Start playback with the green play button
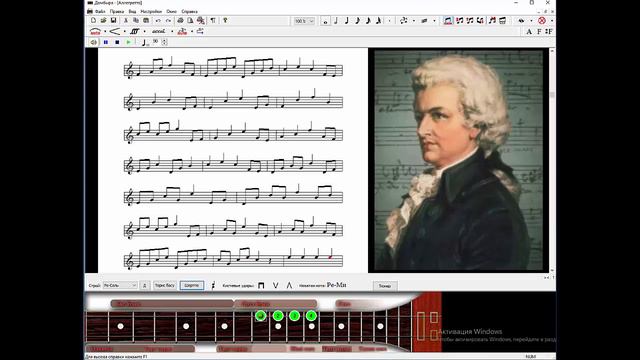The width and height of the screenshot is (640, 360). (129, 42)
